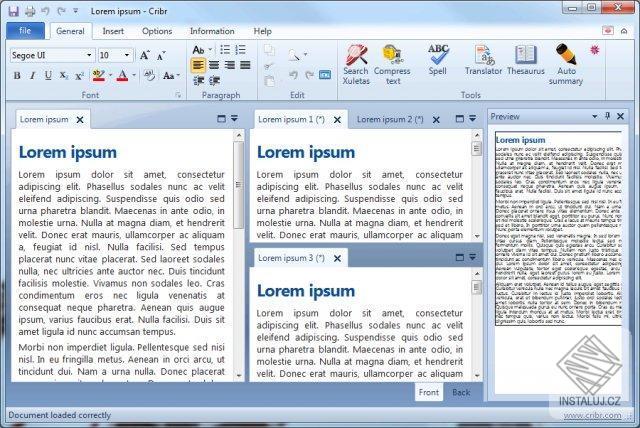Viewport: 640px width, 428px height.
Task: Expand the Font group dialog launcher
Action: coord(178,95)
